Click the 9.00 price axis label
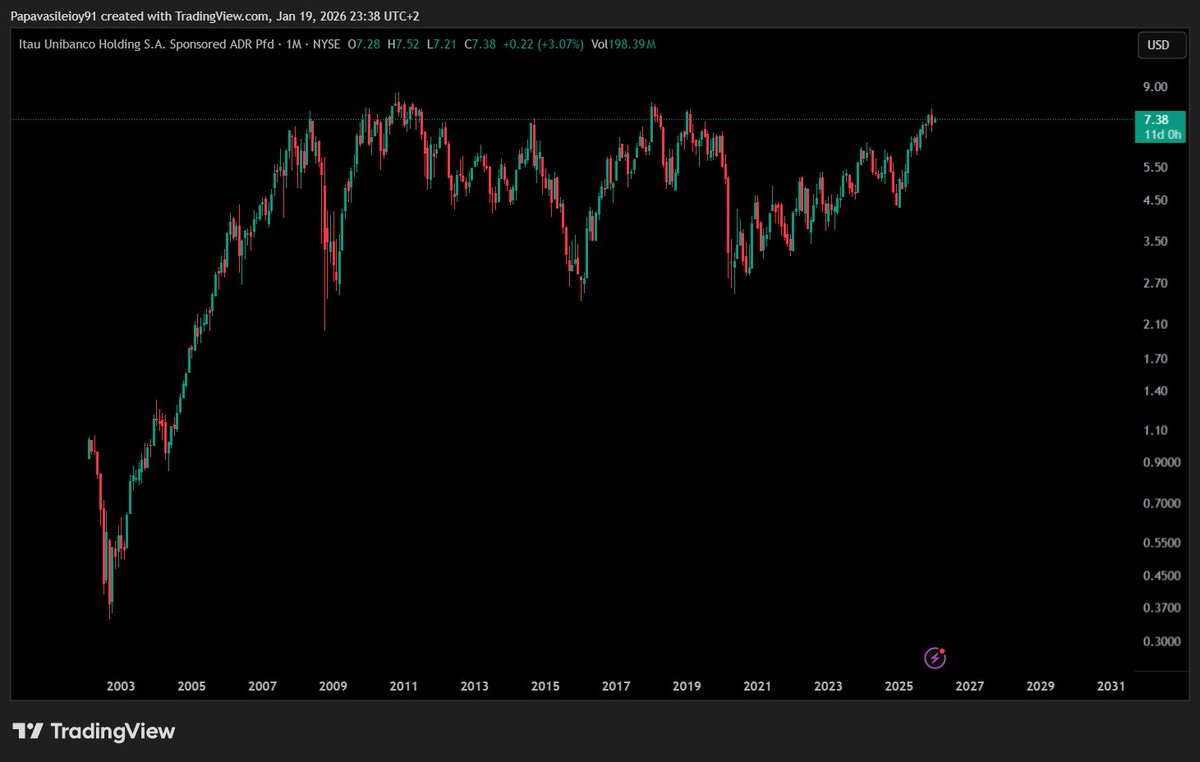Screen dimensions: 1200x762 pyautogui.click(x=1156, y=87)
